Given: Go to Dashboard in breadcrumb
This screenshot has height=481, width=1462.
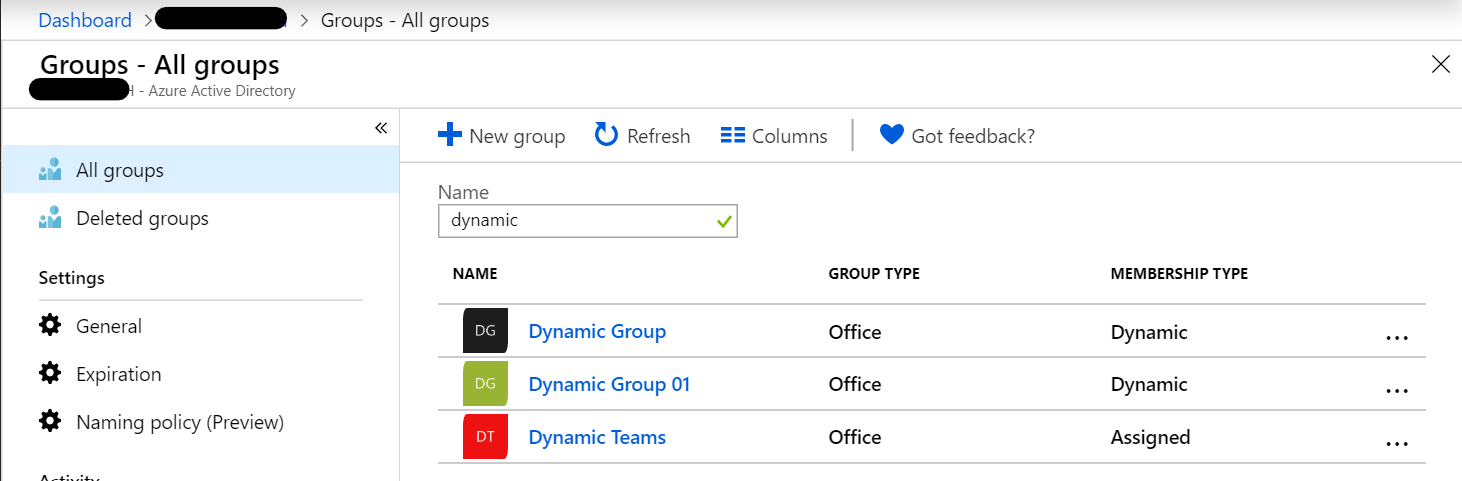Looking at the screenshot, I should point(85,20).
